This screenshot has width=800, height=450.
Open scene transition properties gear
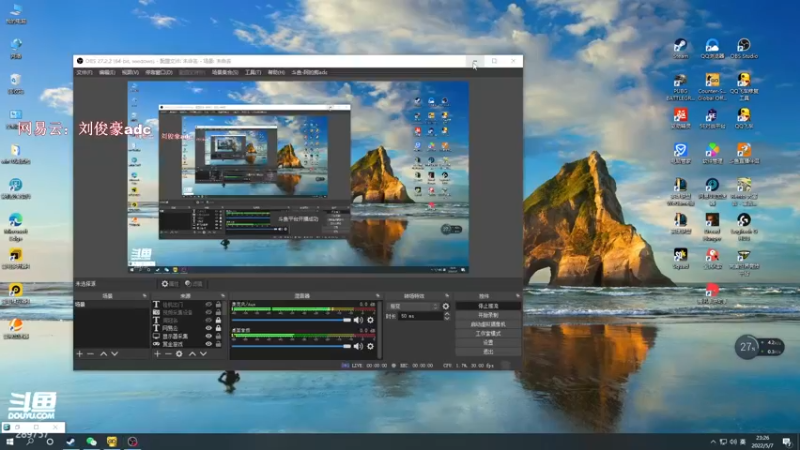(x=446, y=306)
